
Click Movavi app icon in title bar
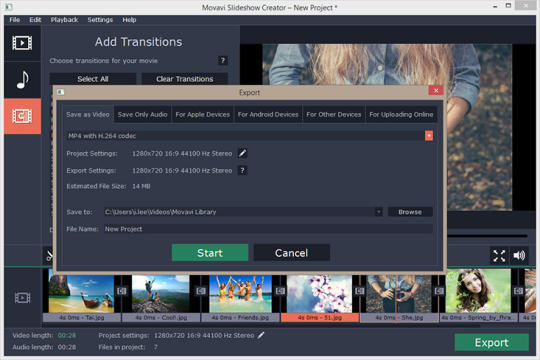[9, 7]
